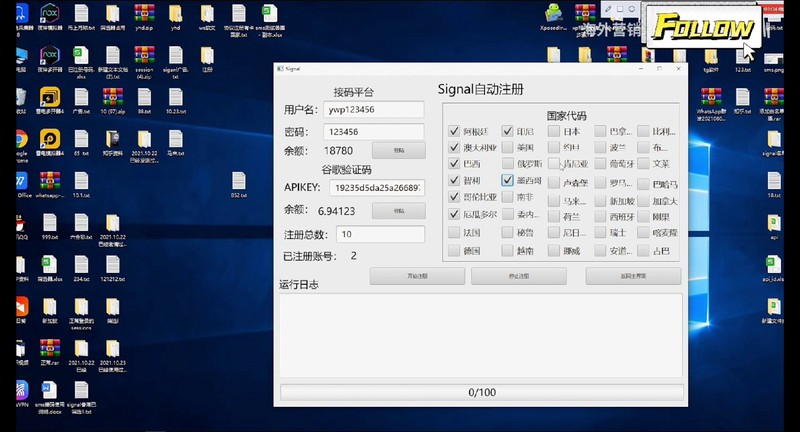Check the 荷兰 country checkbox
This screenshot has height=432, width=800.
(554, 217)
